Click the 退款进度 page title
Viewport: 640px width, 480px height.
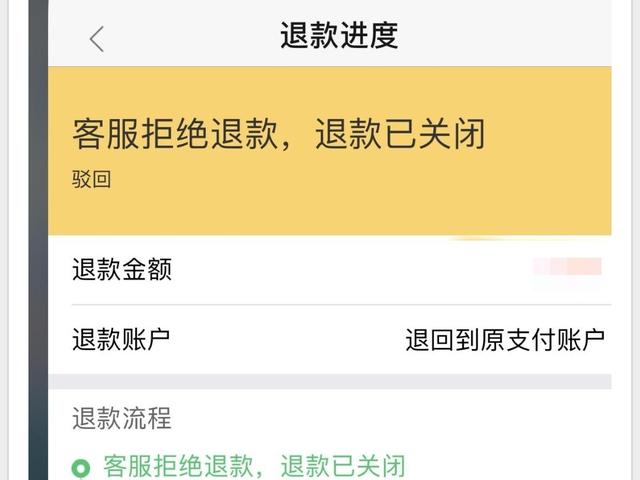[339, 36]
